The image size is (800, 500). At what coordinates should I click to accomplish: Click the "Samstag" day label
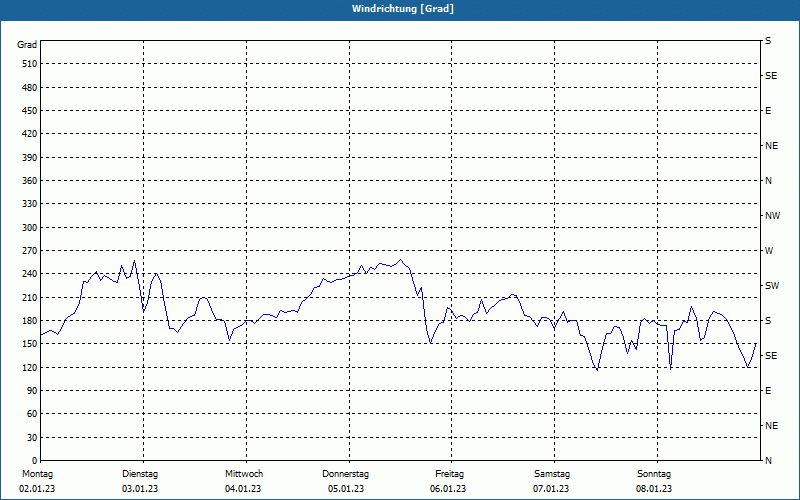552,474
